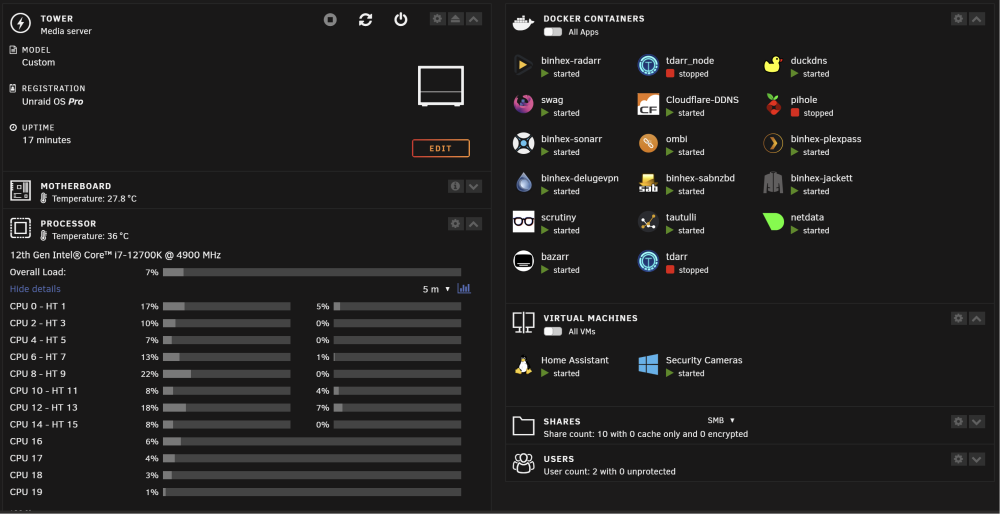Click the tdarr icon beside bazarr

649,261
